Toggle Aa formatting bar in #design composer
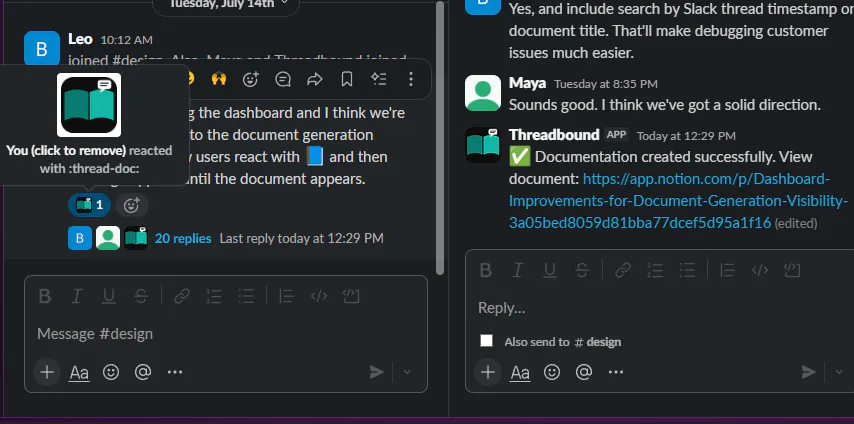This screenshot has height=424, width=854. [79, 373]
